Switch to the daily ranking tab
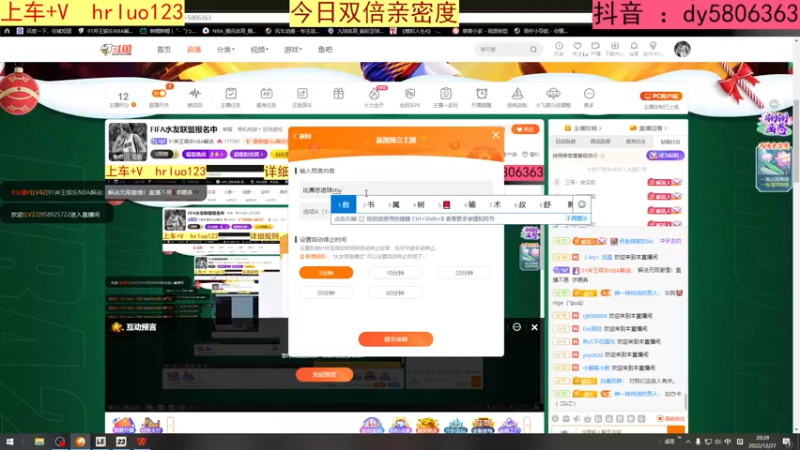 pos(566,141)
